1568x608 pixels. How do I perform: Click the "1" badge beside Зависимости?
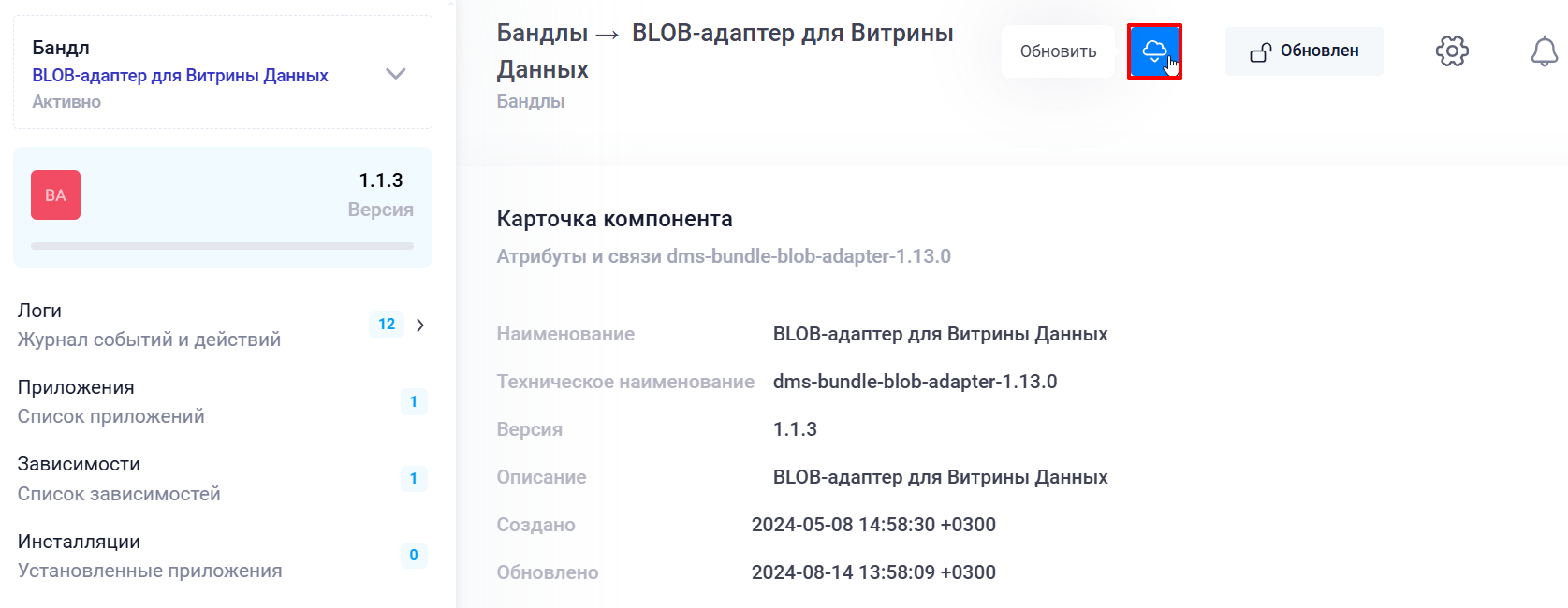[415, 478]
